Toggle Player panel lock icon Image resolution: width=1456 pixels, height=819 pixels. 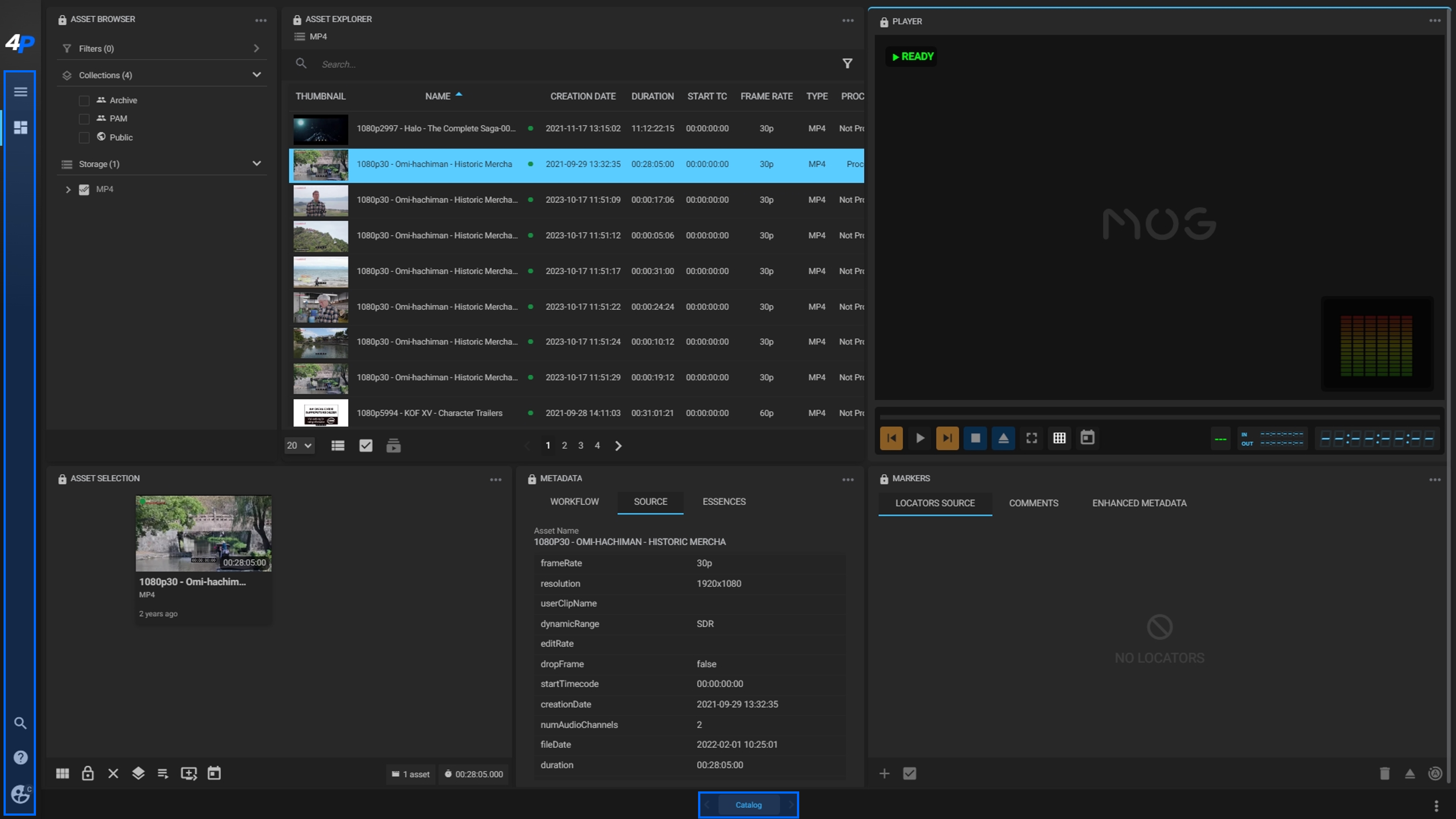point(884,22)
